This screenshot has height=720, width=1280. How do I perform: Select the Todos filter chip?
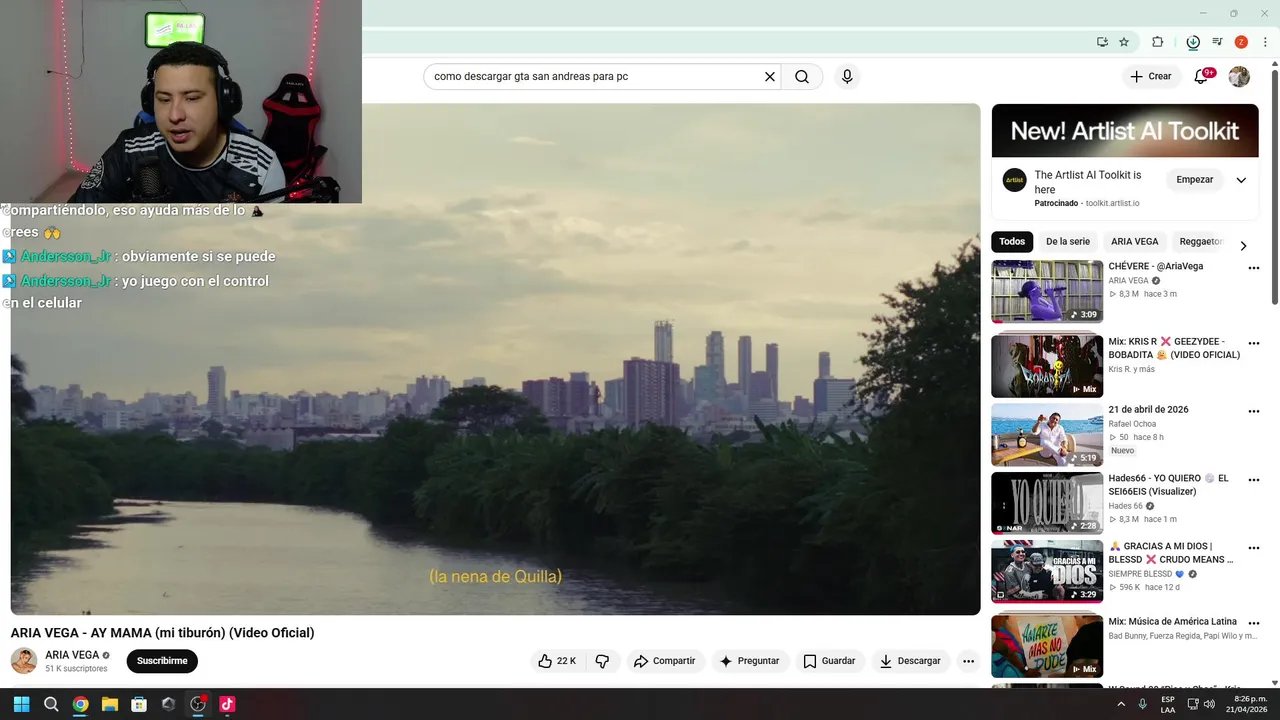1012,242
